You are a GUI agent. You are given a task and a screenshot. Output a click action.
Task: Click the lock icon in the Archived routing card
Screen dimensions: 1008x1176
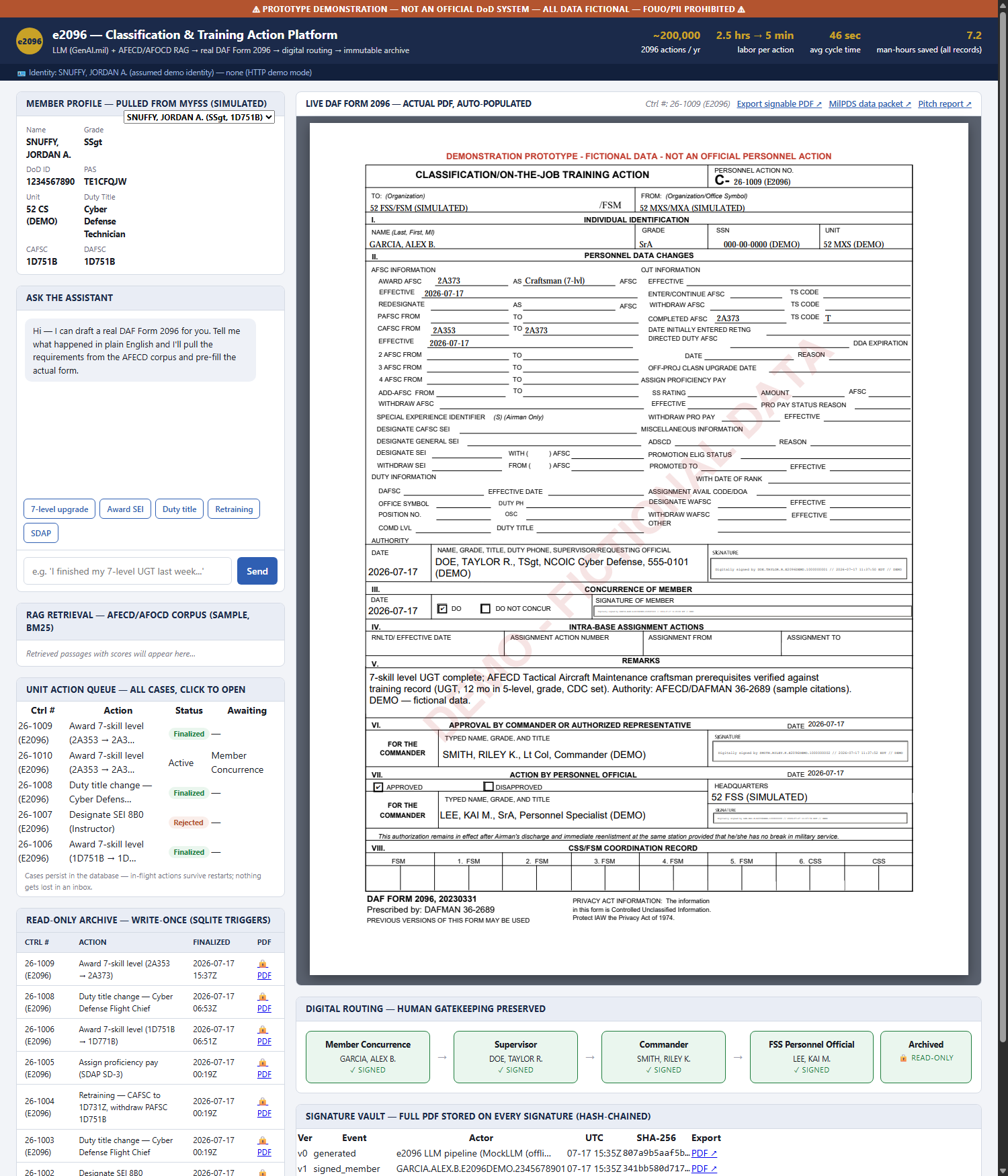[x=904, y=1058]
